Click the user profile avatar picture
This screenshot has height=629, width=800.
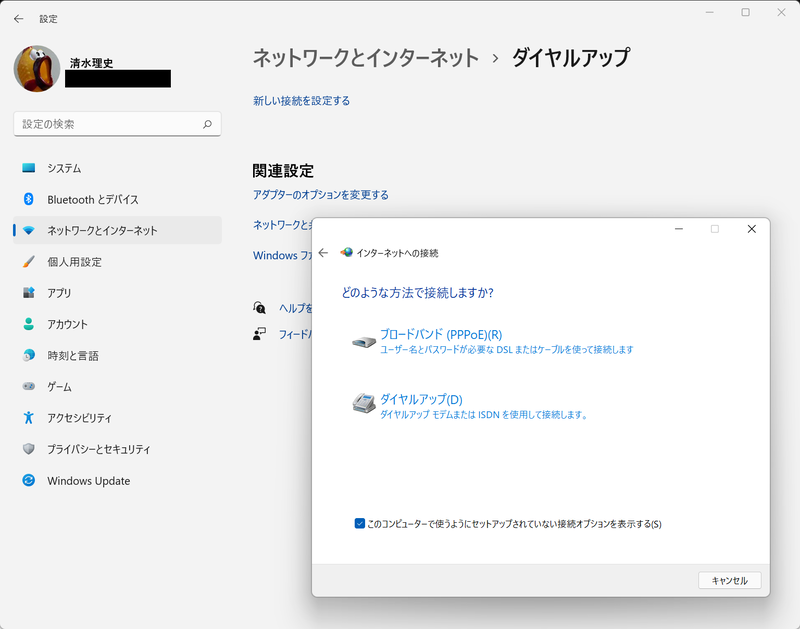click(37, 68)
